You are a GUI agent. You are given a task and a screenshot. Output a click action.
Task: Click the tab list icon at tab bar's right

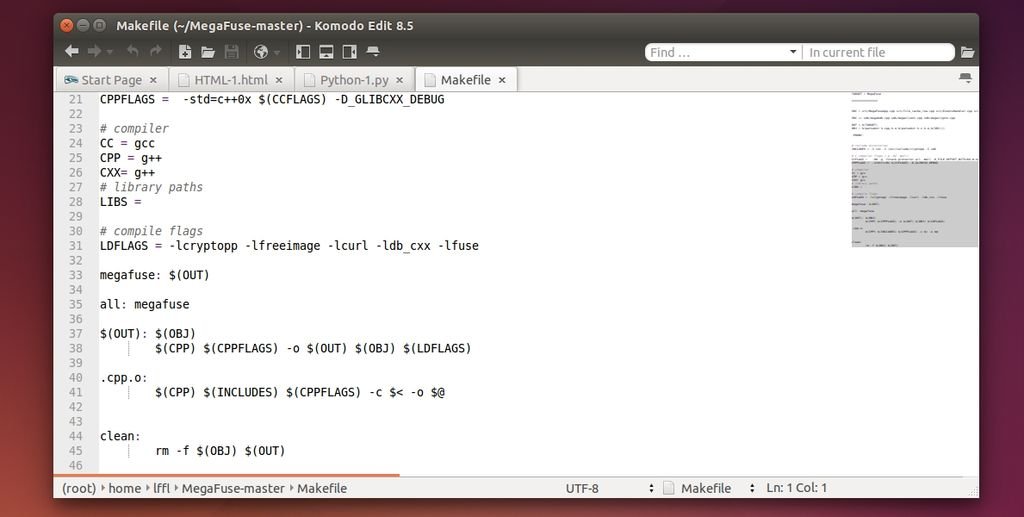click(965, 78)
